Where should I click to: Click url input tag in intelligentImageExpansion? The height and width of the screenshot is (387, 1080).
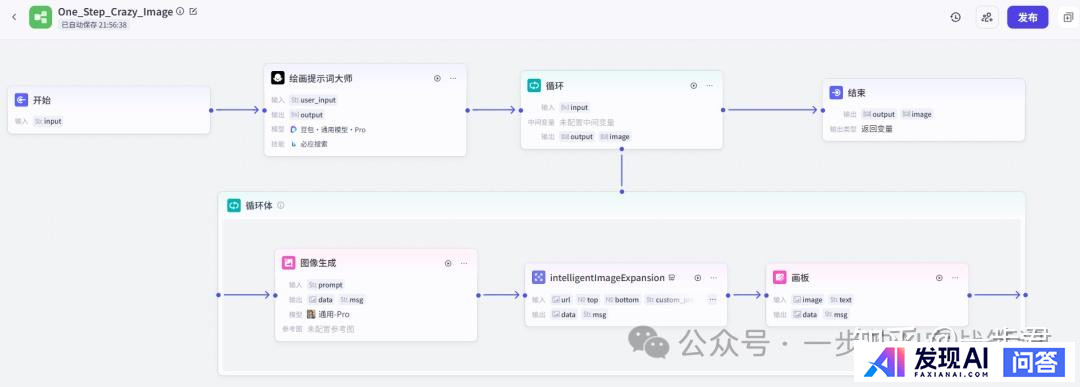pyautogui.click(x=561, y=300)
